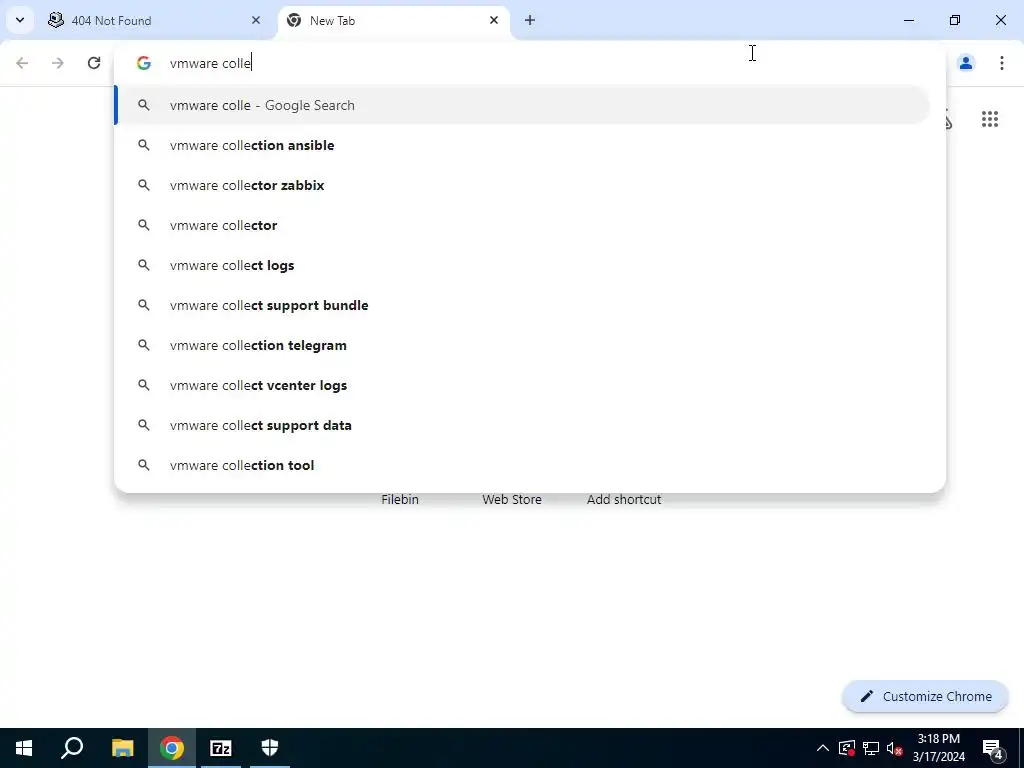This screenshot has width=1024, height=768.
Task: Click the Google logo in the address bar
Action: point(144,63)
